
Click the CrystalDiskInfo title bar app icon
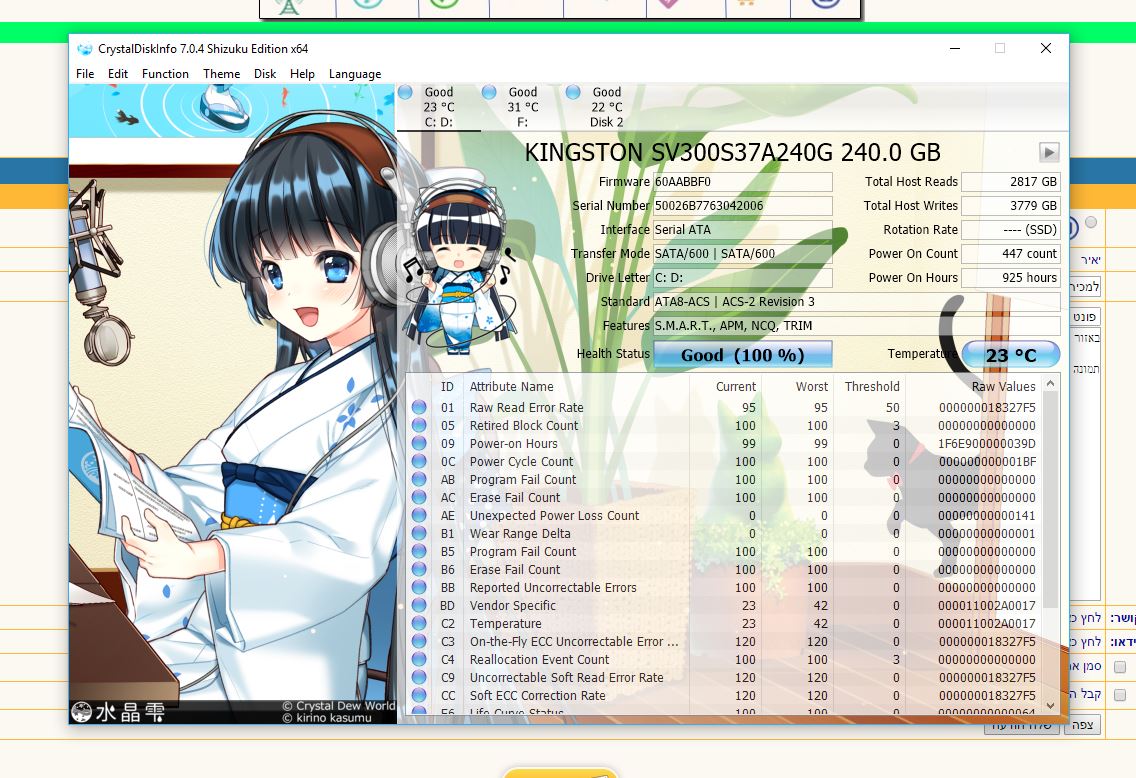tap(84, 49)
